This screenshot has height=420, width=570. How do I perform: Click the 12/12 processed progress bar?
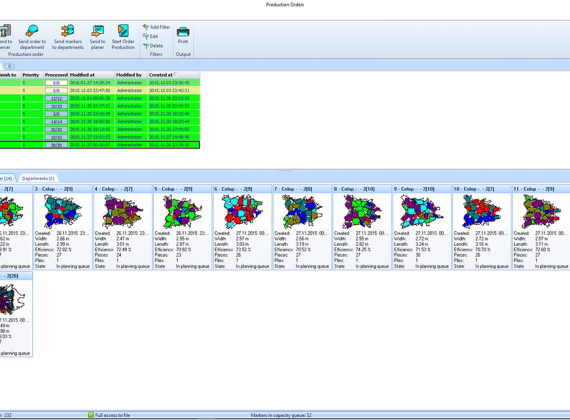coord(56,99)
